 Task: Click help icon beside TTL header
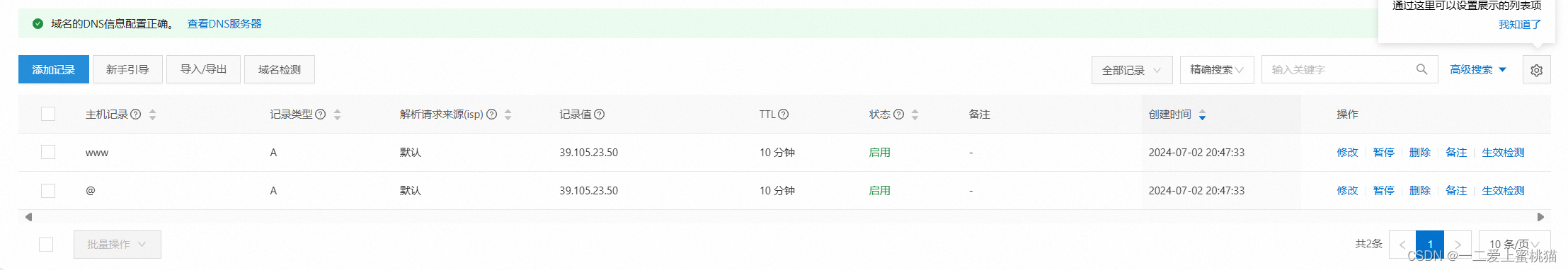coord(784,114)
